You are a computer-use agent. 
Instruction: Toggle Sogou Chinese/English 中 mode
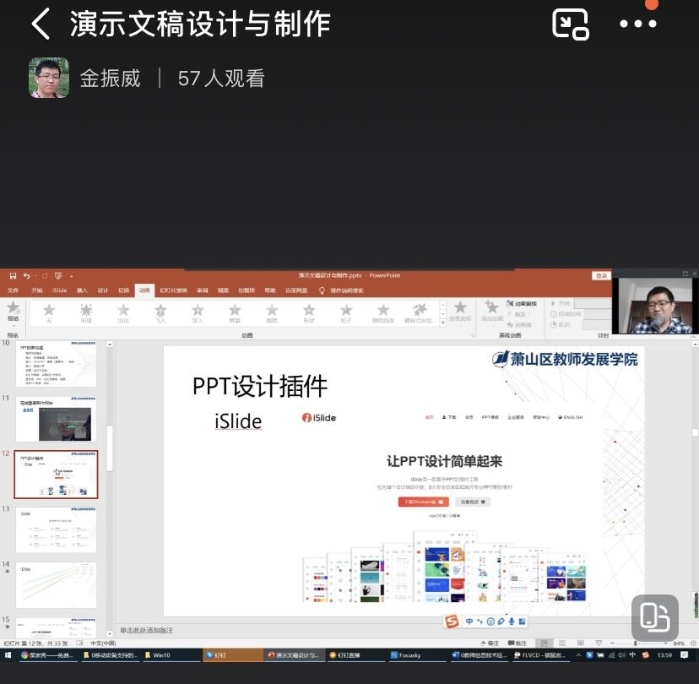click(469, 621)
